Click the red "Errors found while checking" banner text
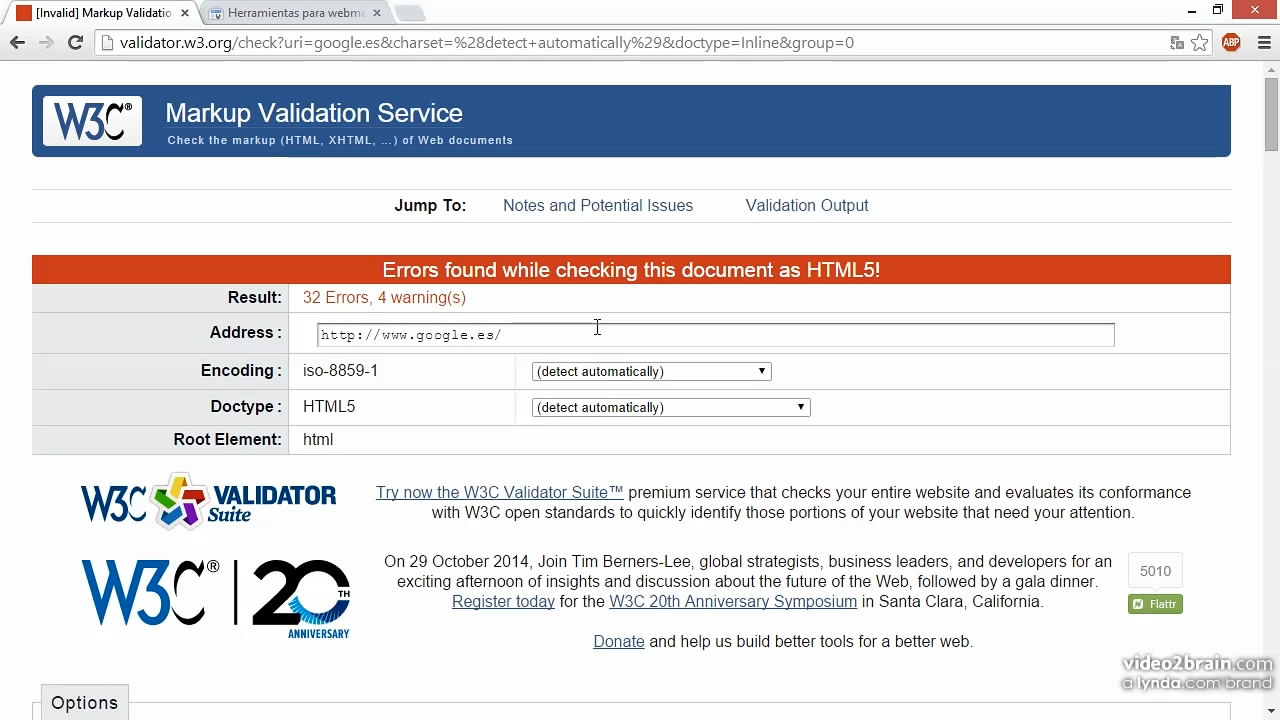This screenshot has height=720, width=1280. coord(631,270)
